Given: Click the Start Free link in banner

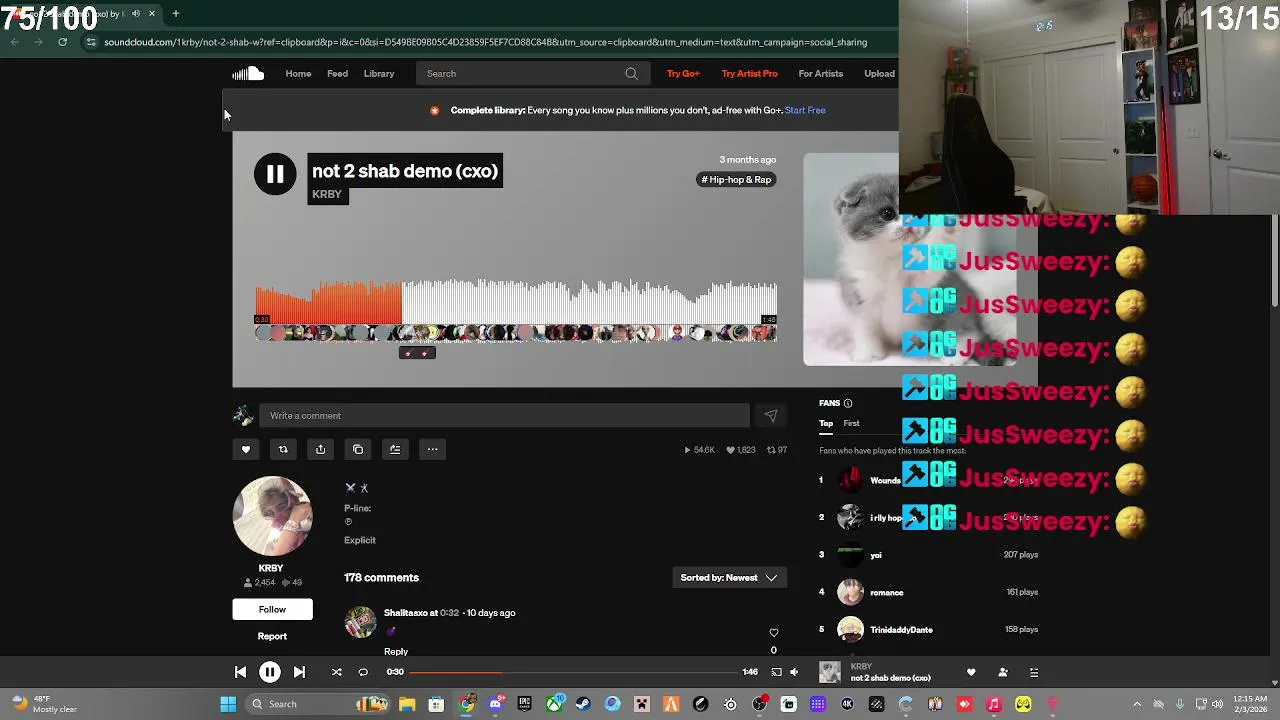Looking at the screenshot, I should (805, 110).
